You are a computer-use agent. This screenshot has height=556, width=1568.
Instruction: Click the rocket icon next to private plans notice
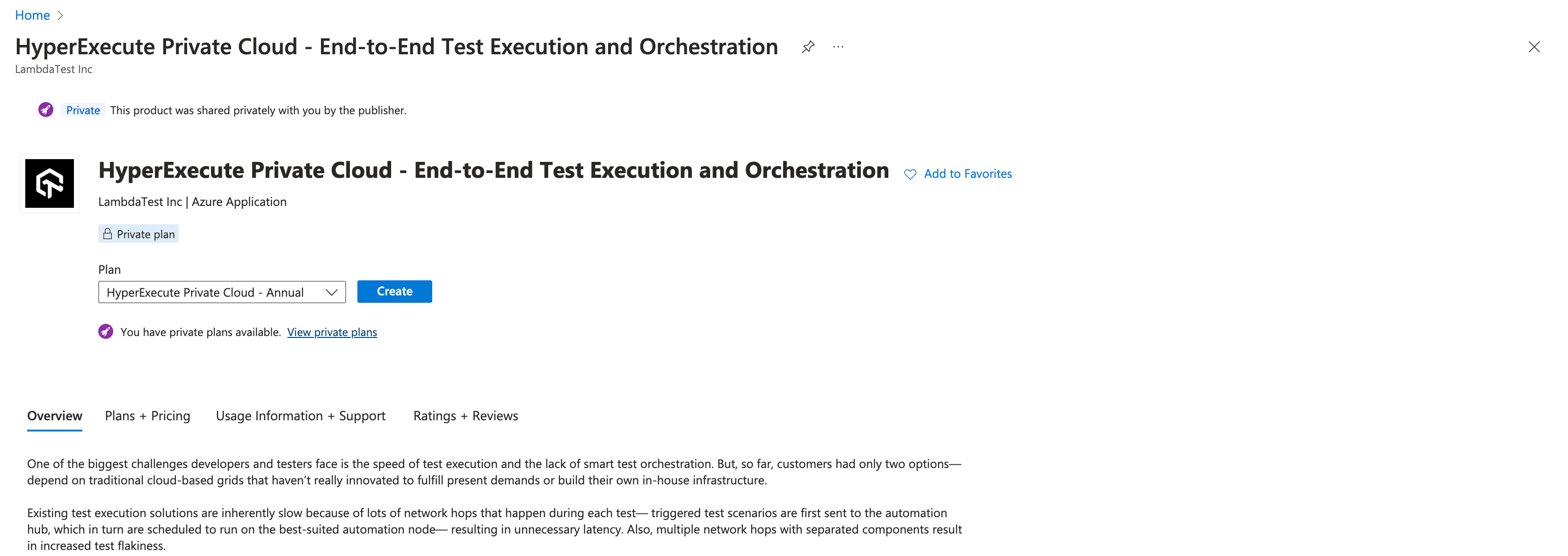coord(106,332)
